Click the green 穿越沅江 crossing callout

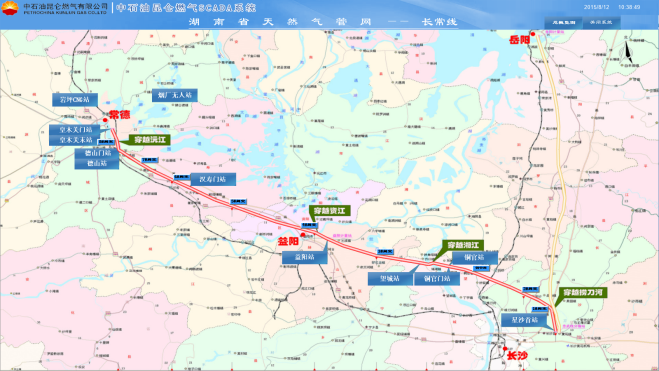(149, 139)
